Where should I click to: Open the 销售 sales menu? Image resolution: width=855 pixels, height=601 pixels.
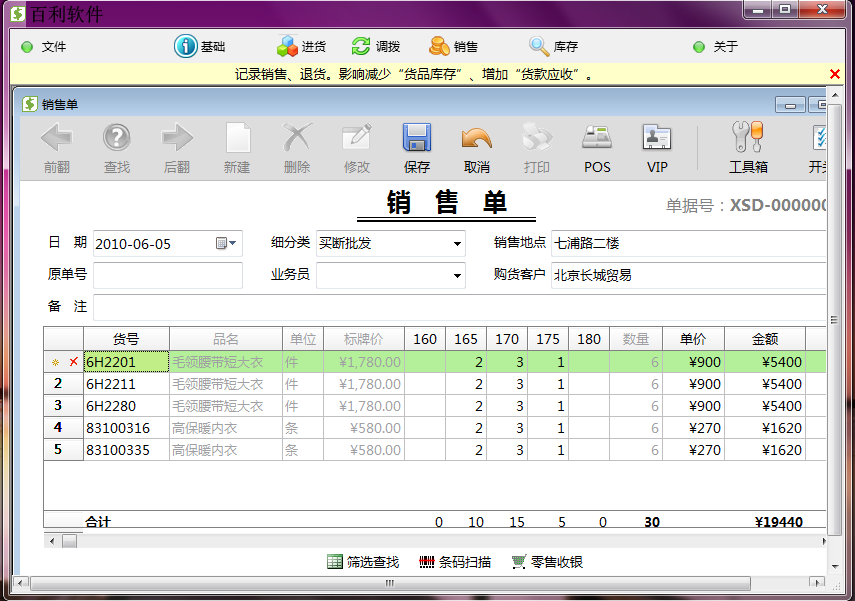pyautogui.click(x=453, y=46)
